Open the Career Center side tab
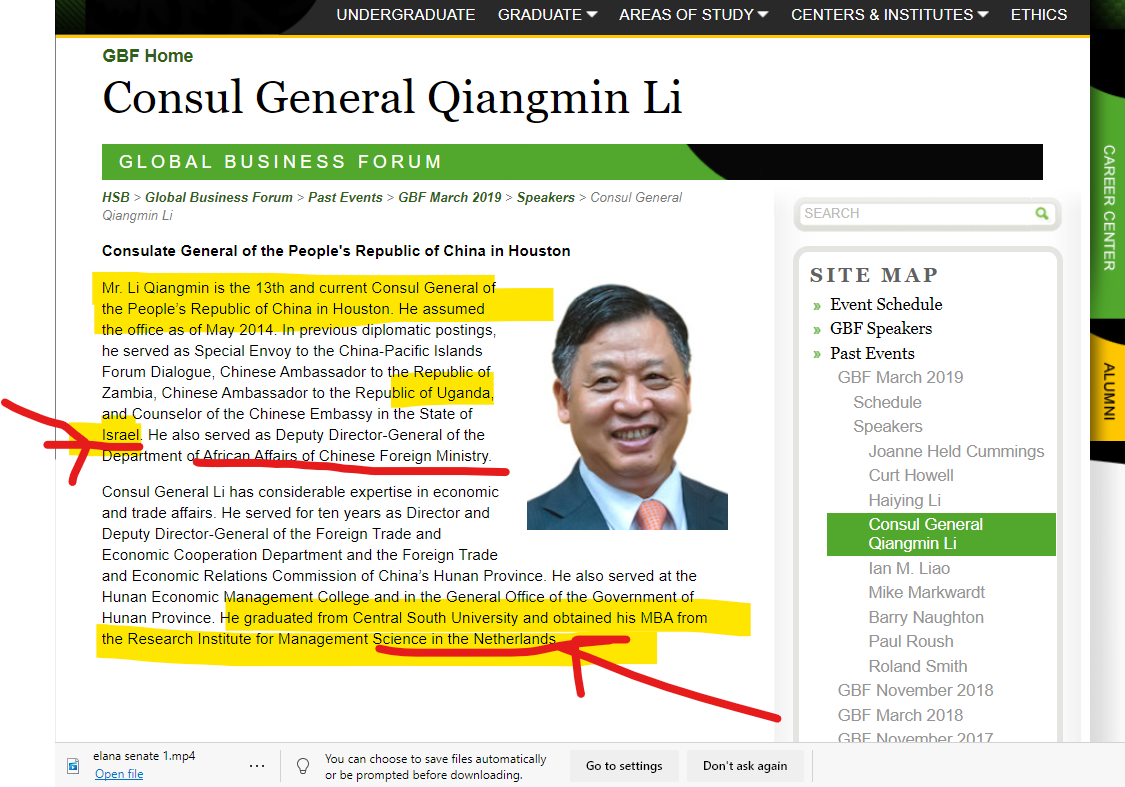The image size is (1125, 787). pos(1108,208)
